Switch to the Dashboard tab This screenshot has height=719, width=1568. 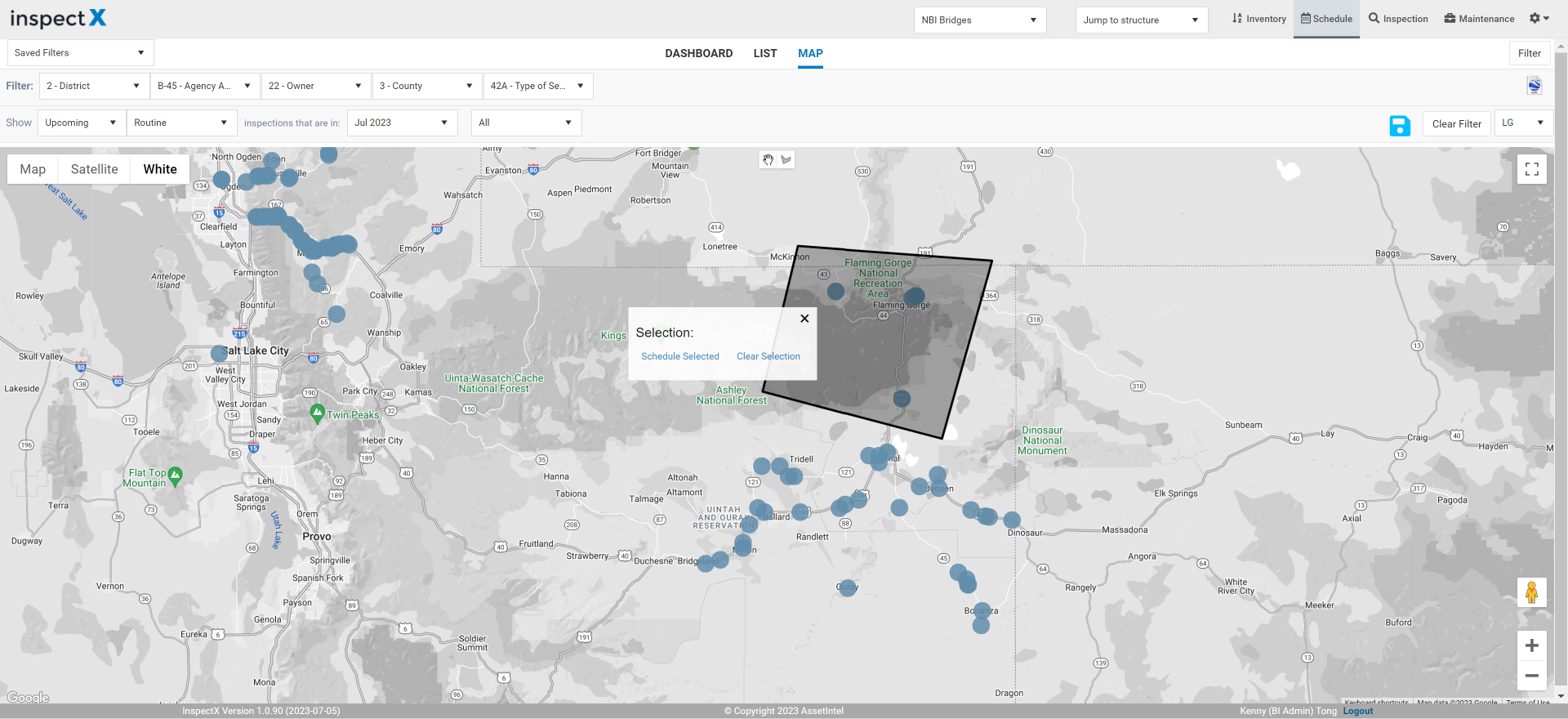coord(699,53)
